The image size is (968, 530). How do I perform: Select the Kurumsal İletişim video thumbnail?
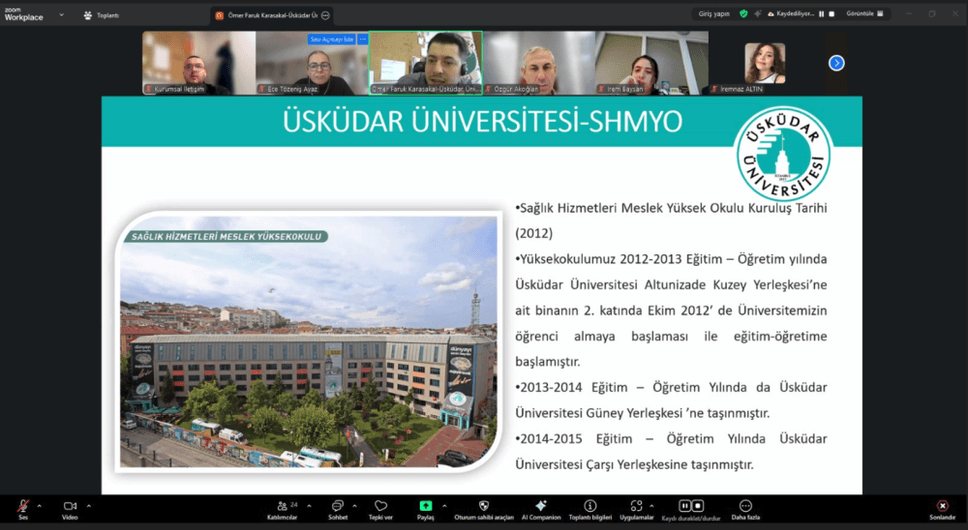[199, 63]
